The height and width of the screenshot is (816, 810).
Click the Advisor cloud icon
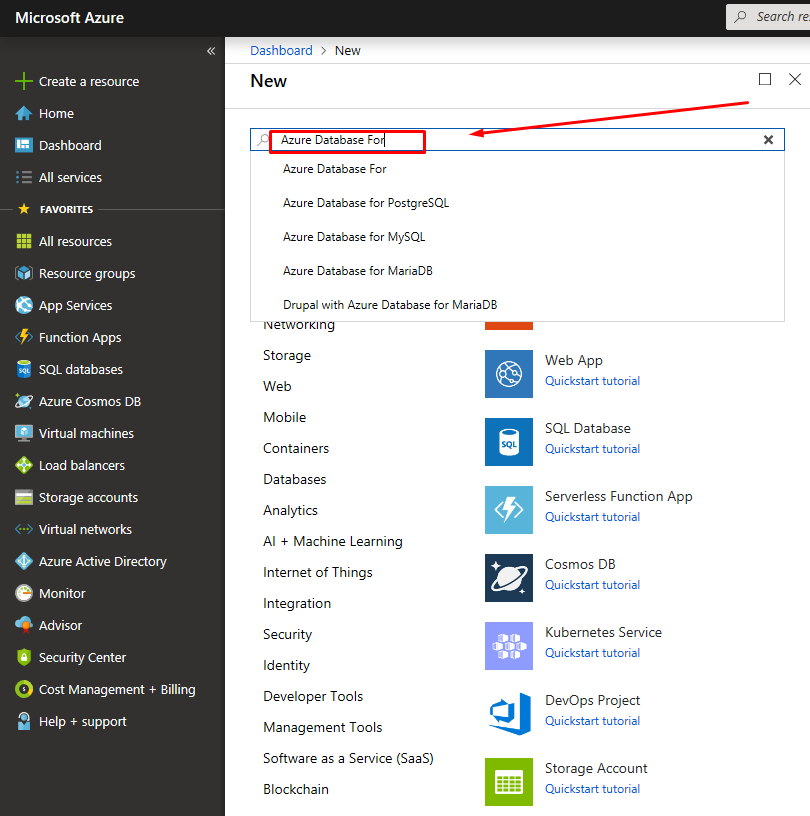(x=24, y=625)
